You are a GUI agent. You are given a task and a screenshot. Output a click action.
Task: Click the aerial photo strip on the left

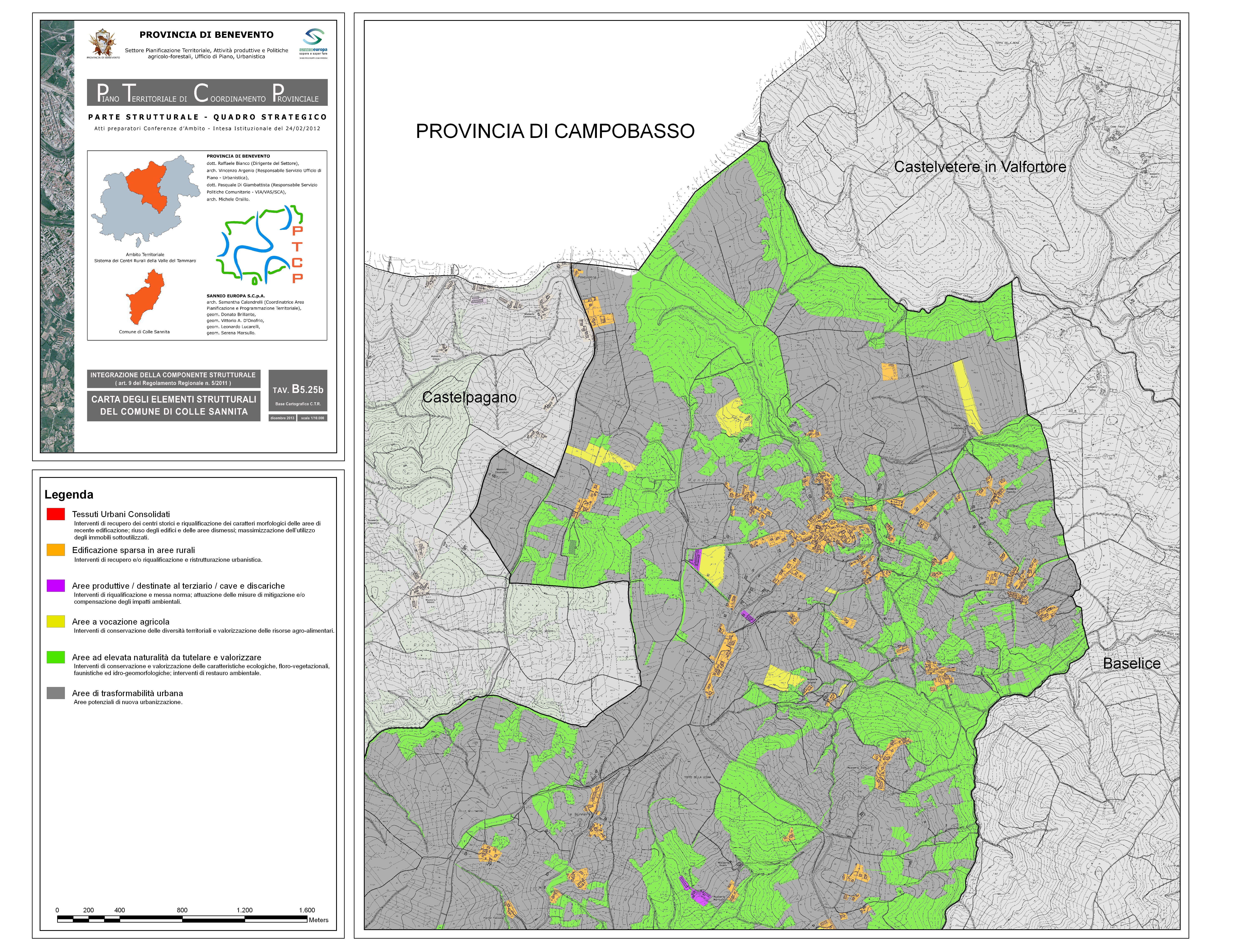tap(57, 237)
